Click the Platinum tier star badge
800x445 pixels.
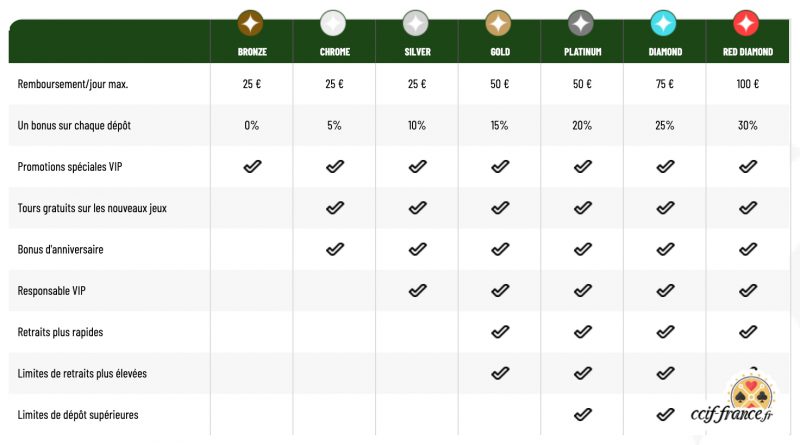581,23
